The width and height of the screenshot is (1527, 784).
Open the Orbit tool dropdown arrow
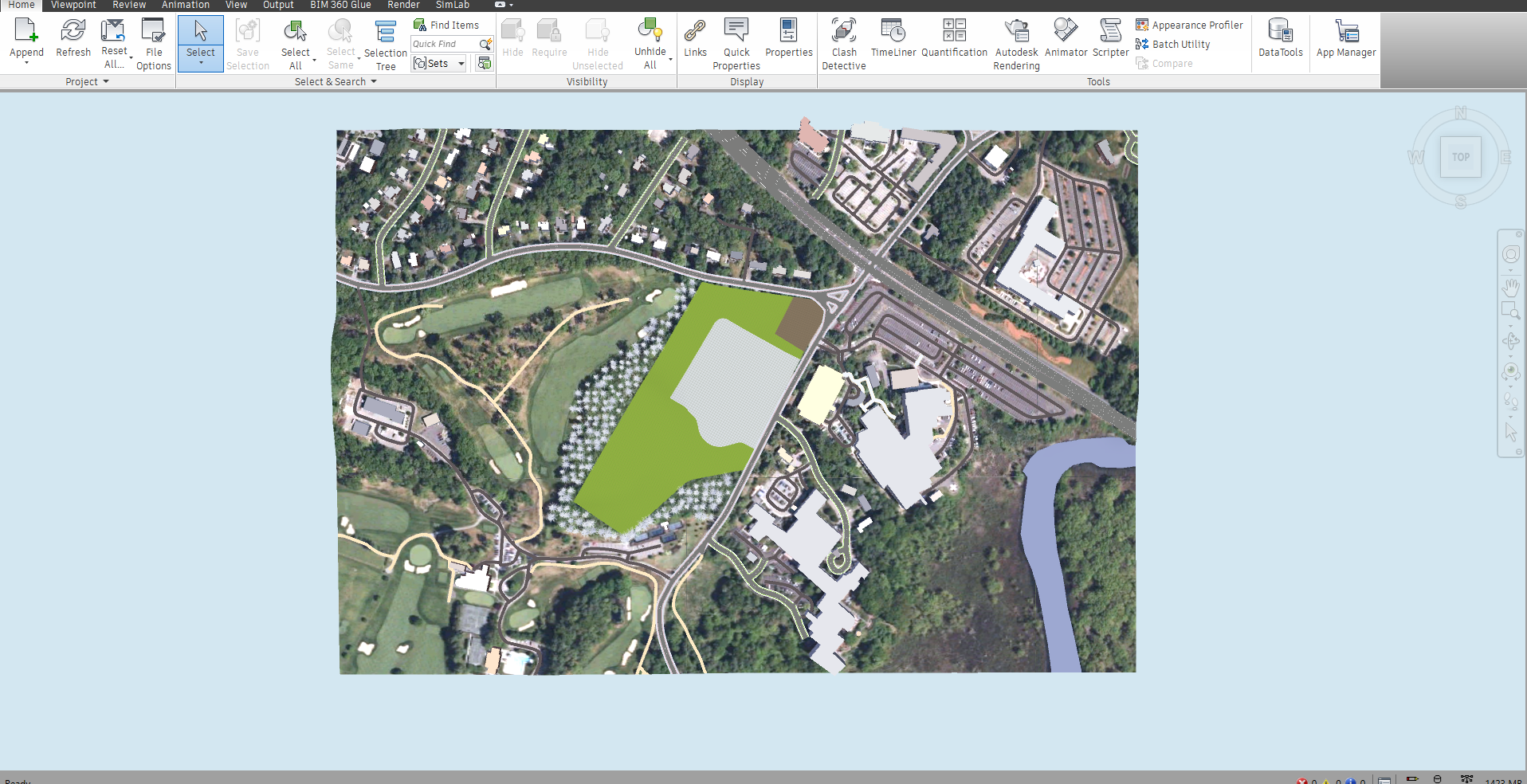(x=1510, y=356)
